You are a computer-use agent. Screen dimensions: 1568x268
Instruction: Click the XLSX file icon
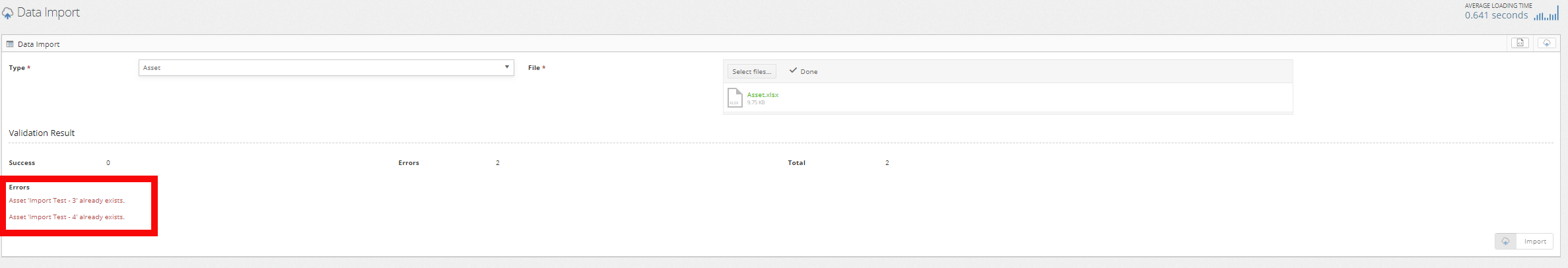point(735,98)
